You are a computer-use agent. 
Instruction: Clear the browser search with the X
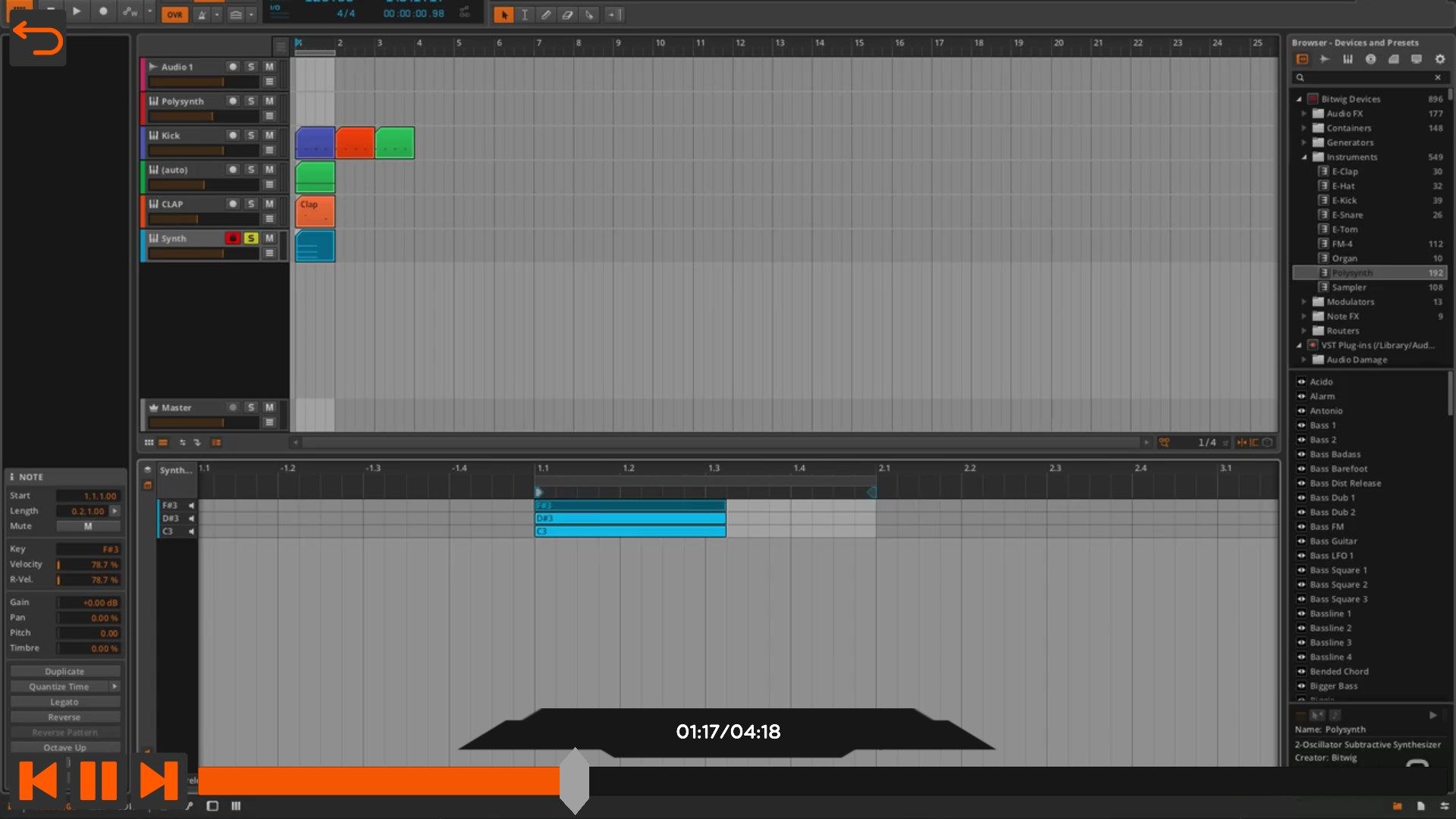click(x=1438, y=77)
